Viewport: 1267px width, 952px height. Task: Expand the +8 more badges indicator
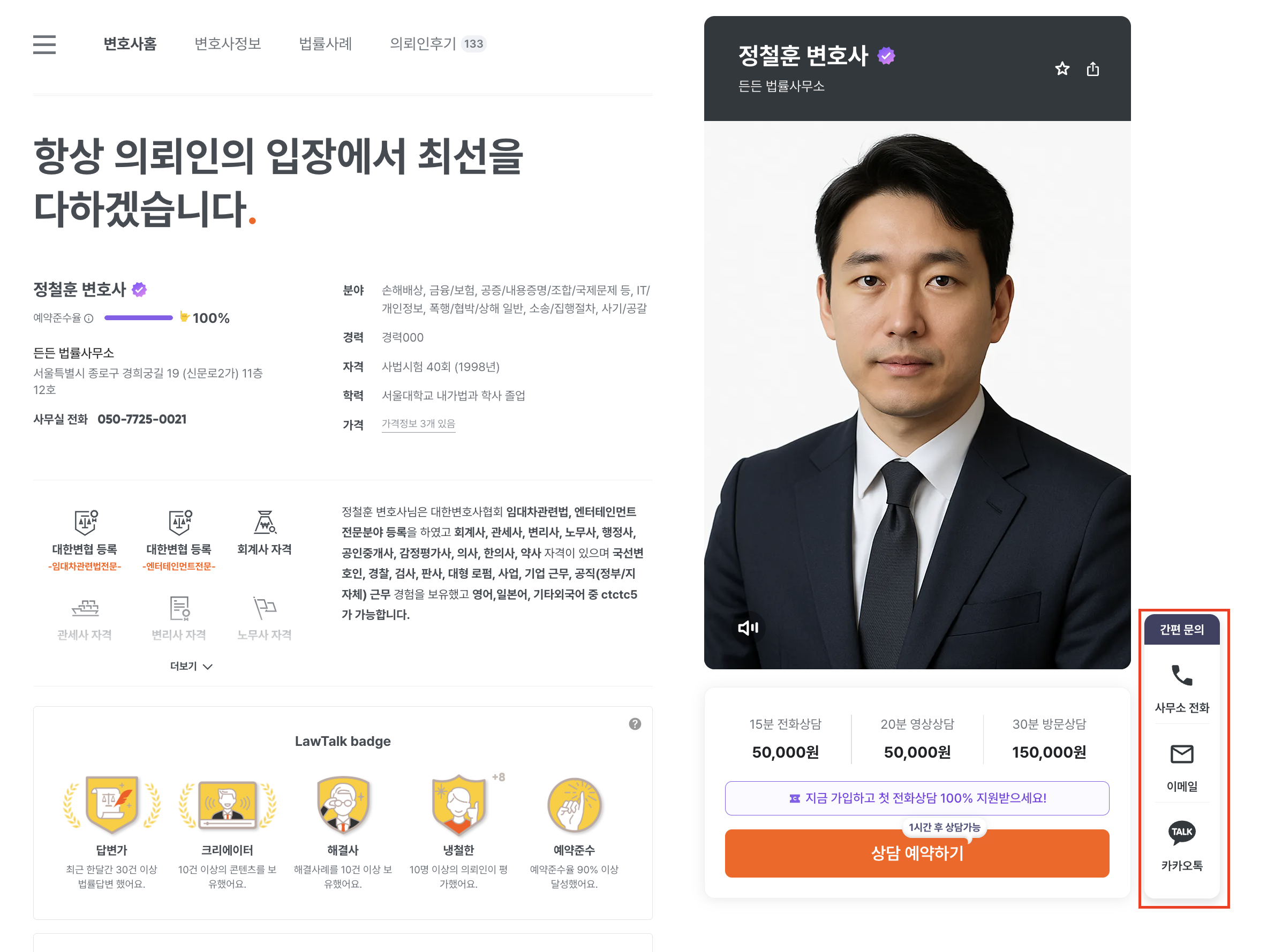(x=499, y=777)
